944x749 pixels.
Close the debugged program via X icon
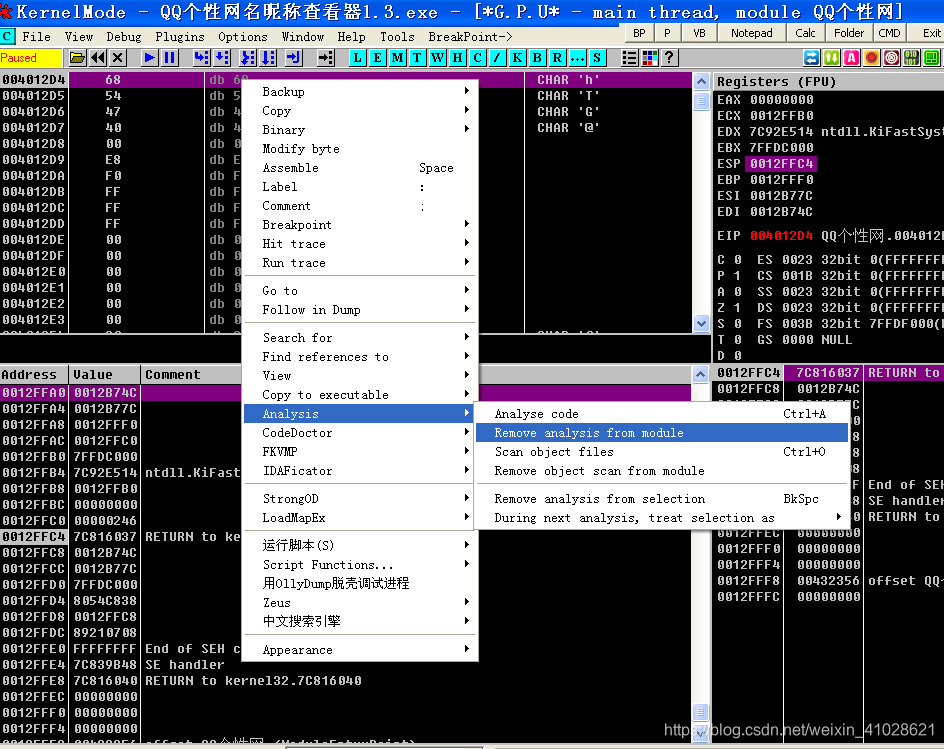click(117, 58)
